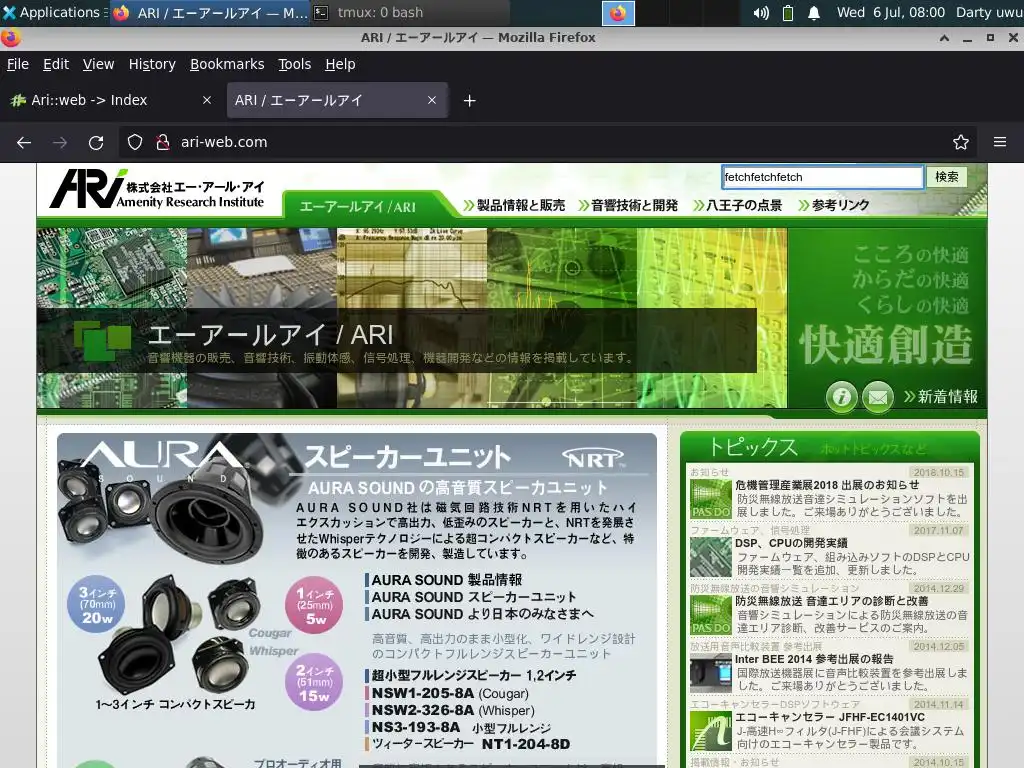Image resolution: width=1024 pixels, height=768 pixels.
Task: Open DSP、CPUの開発実績 topic
Action: (x=791, y=543)
